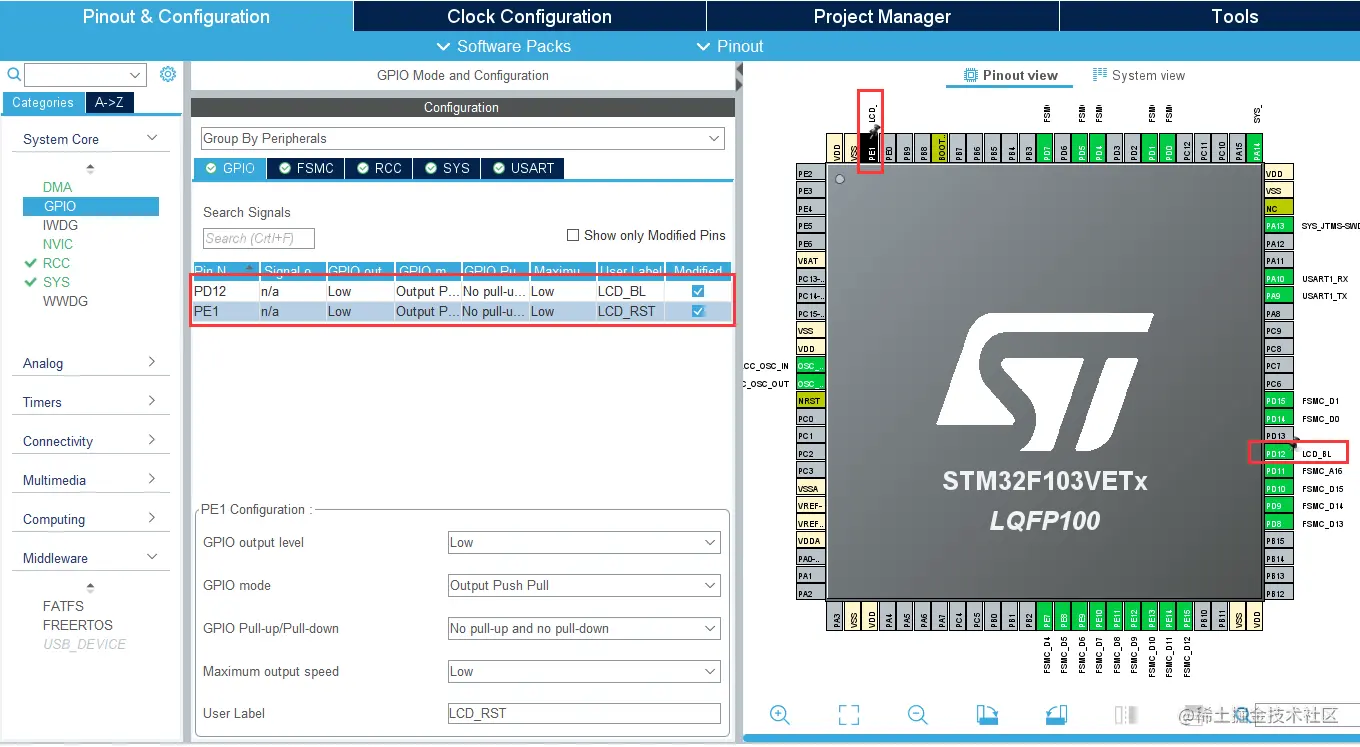Screen dimensions: 1360x747
Task: Click the PE2 pin on chip left side
Action: pyautogui.click(x=810, y=174)
